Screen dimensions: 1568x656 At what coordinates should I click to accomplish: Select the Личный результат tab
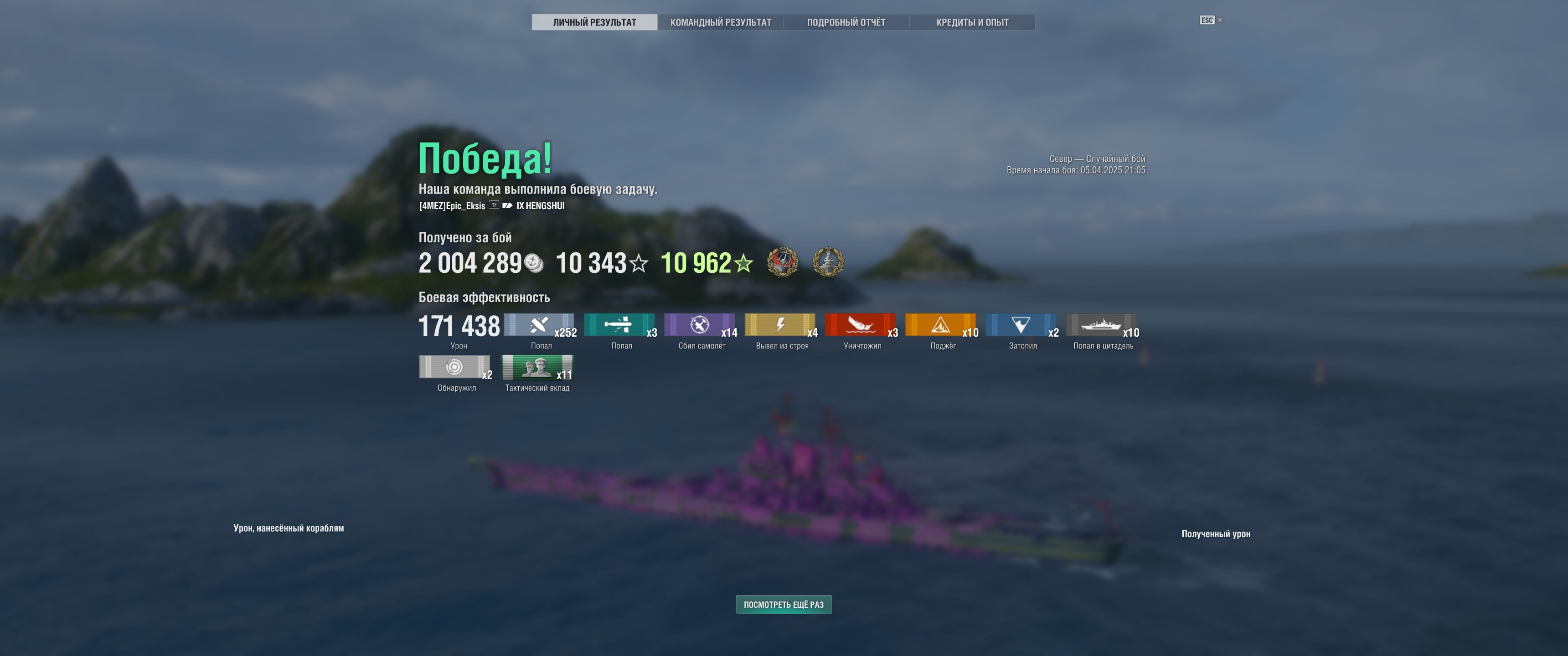(x=595, y=22)
